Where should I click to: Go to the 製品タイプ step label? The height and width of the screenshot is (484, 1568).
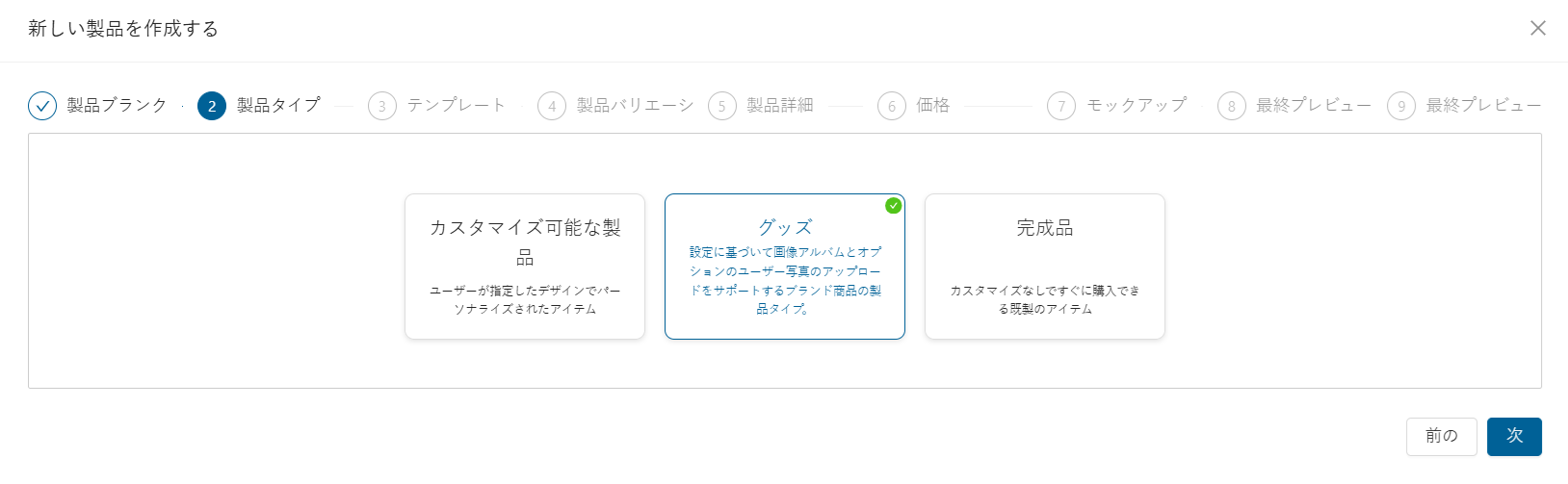tap(278, 105)
